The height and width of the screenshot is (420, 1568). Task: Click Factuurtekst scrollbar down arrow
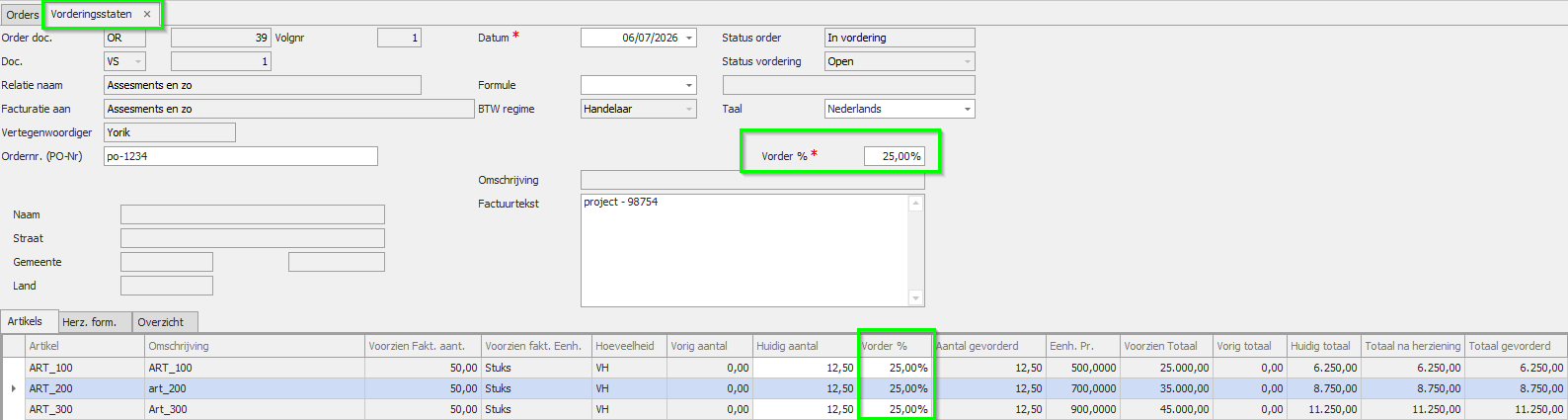916,298
